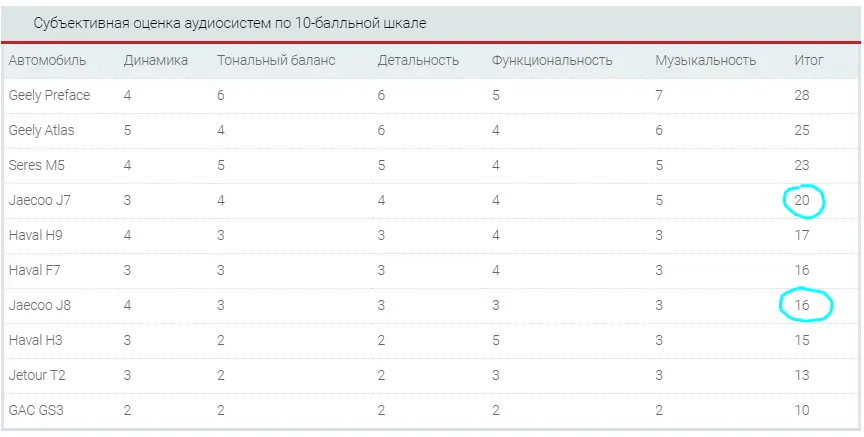Select Jetour T2 total score 13
864x437 pixels.
click(x=802, y=375)
